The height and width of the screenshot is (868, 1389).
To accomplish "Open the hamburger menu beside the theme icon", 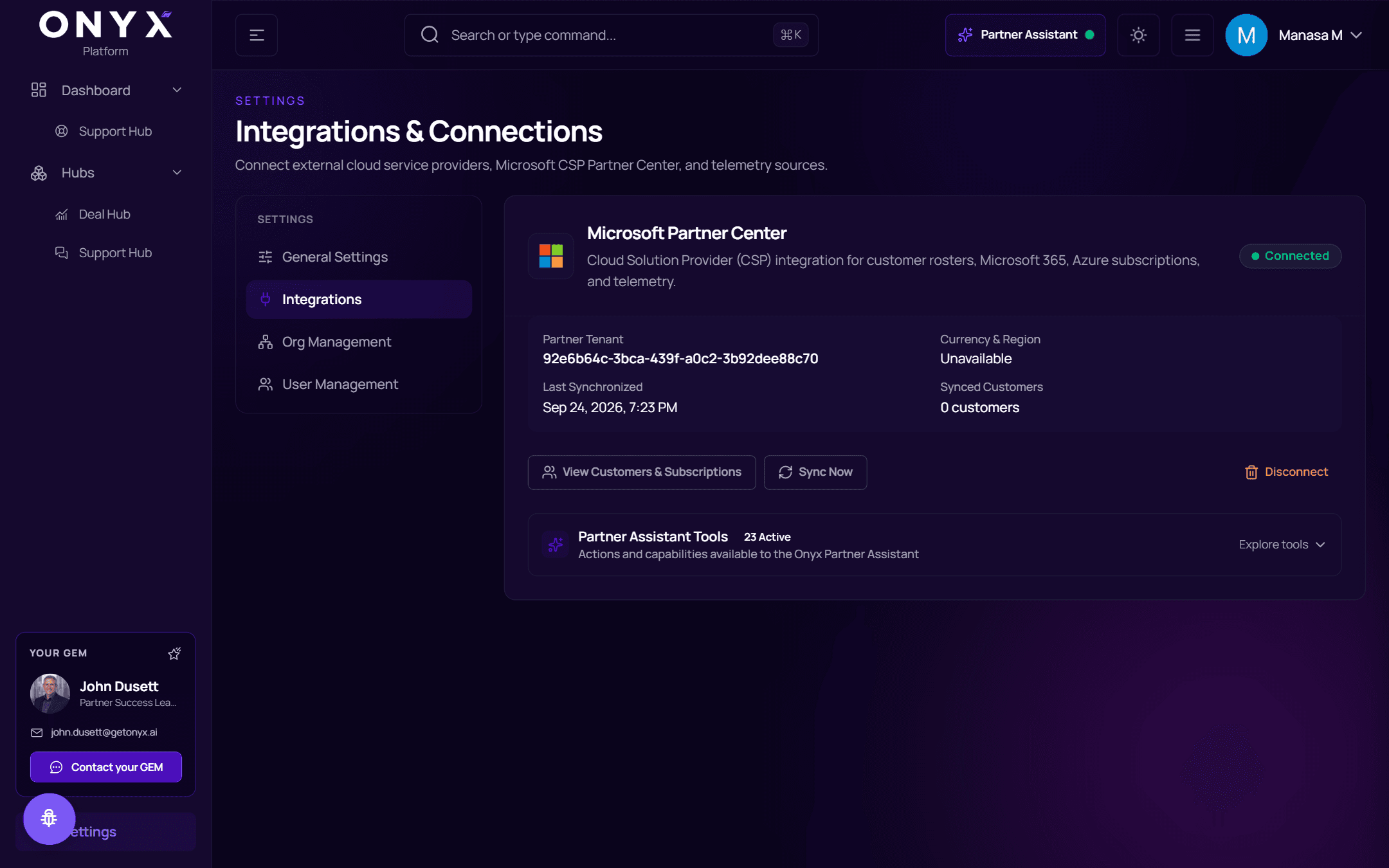I will point(1192,35).
